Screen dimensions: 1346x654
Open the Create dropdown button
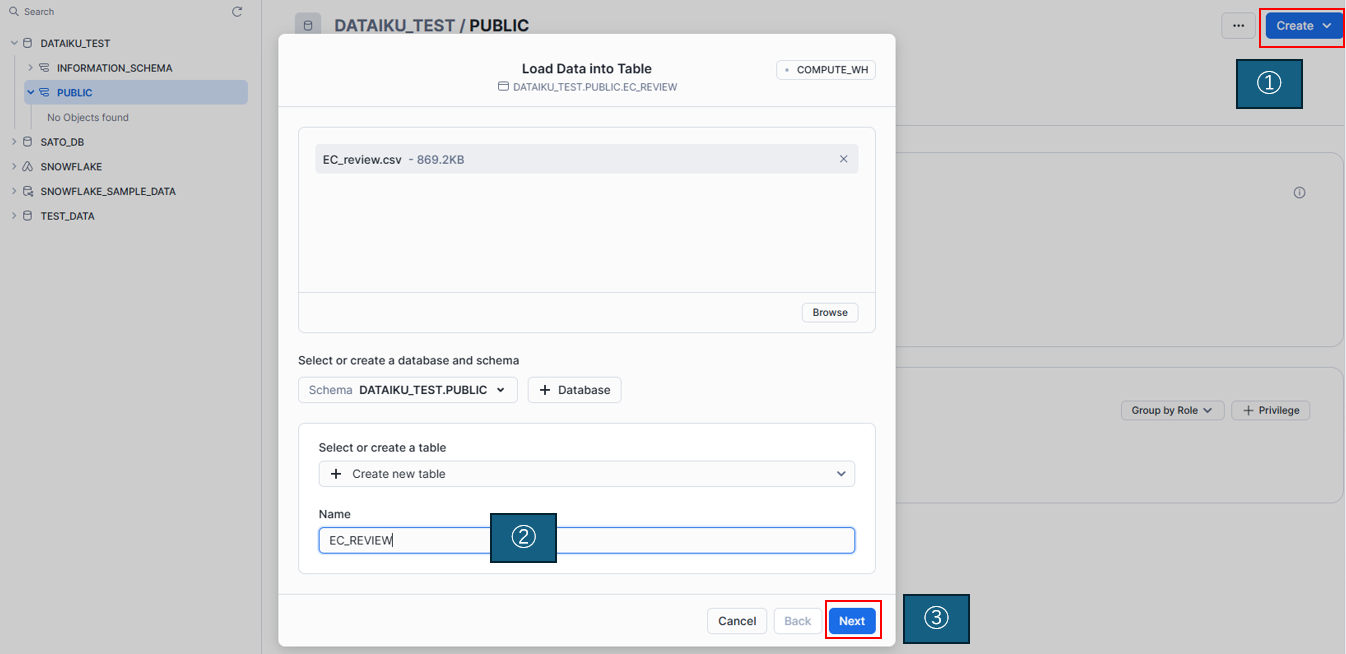pos(1304,26)
